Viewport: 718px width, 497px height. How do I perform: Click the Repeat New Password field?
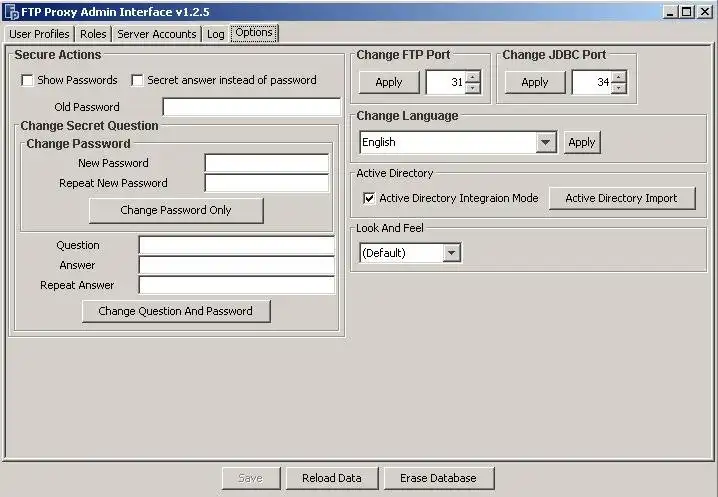click(x=267, y=183)
